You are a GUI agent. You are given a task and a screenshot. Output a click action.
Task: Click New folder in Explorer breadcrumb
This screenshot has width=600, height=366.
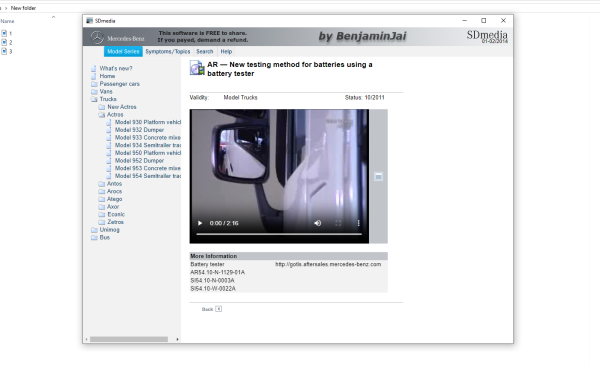[x=23, y=8]
